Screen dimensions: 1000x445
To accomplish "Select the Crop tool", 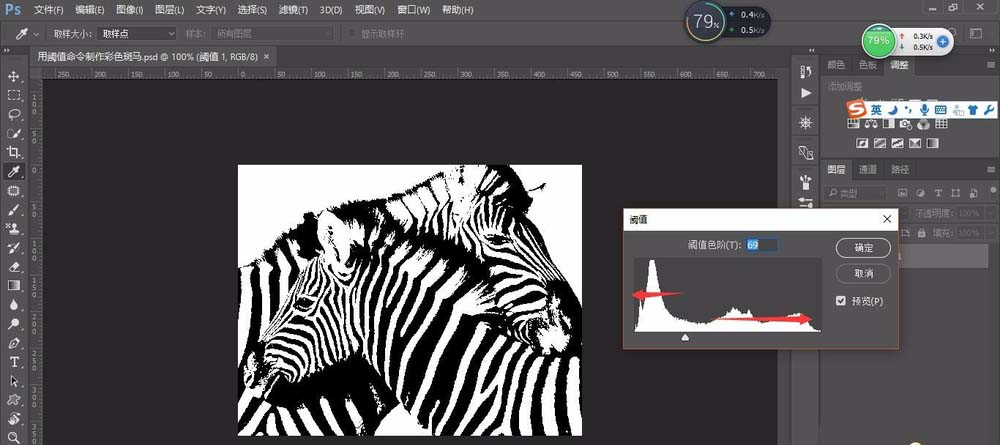I will (14, 152).
